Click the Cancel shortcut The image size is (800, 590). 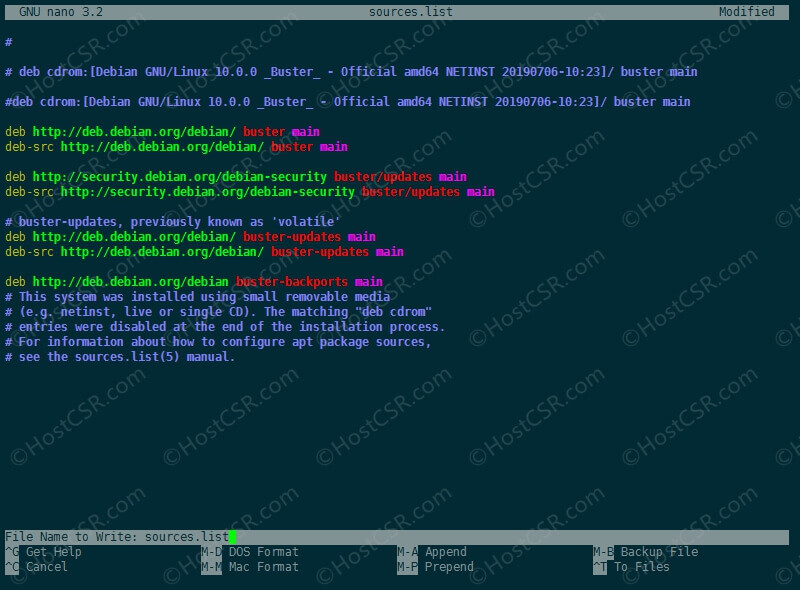coord(36,567)
